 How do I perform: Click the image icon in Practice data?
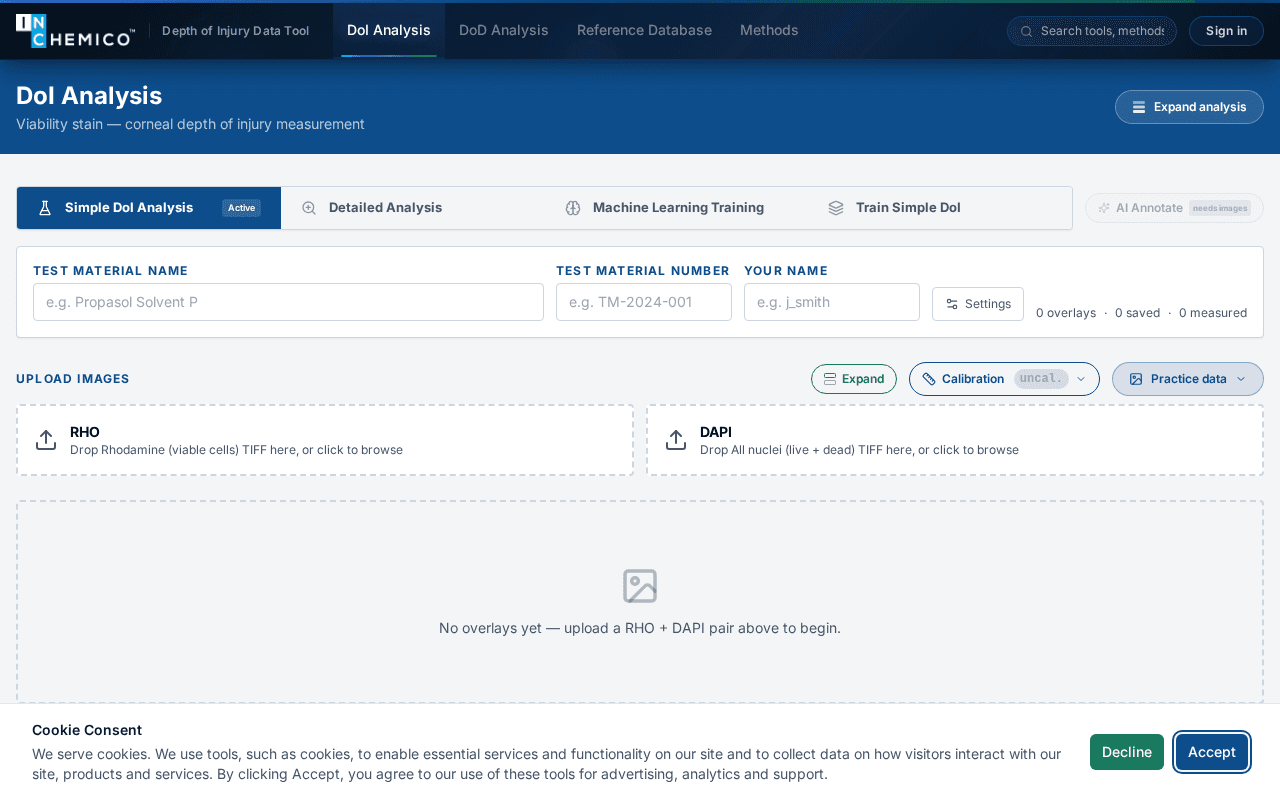[x=1136, y=379]
